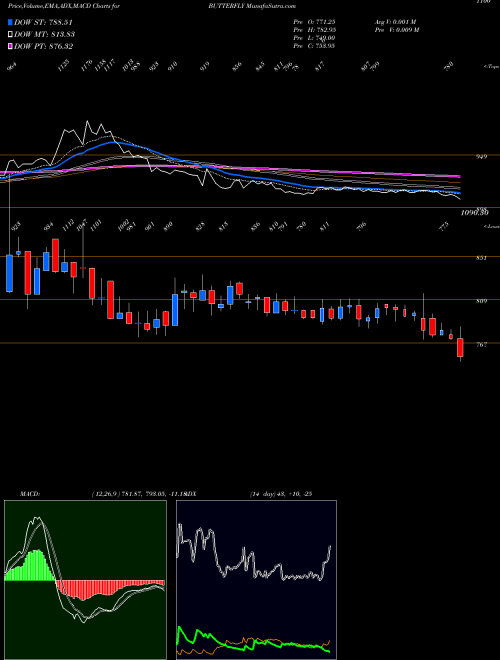Click the Pre V: 0.009 M value
This screenshot has width=500, height=660.
(396, 30)
